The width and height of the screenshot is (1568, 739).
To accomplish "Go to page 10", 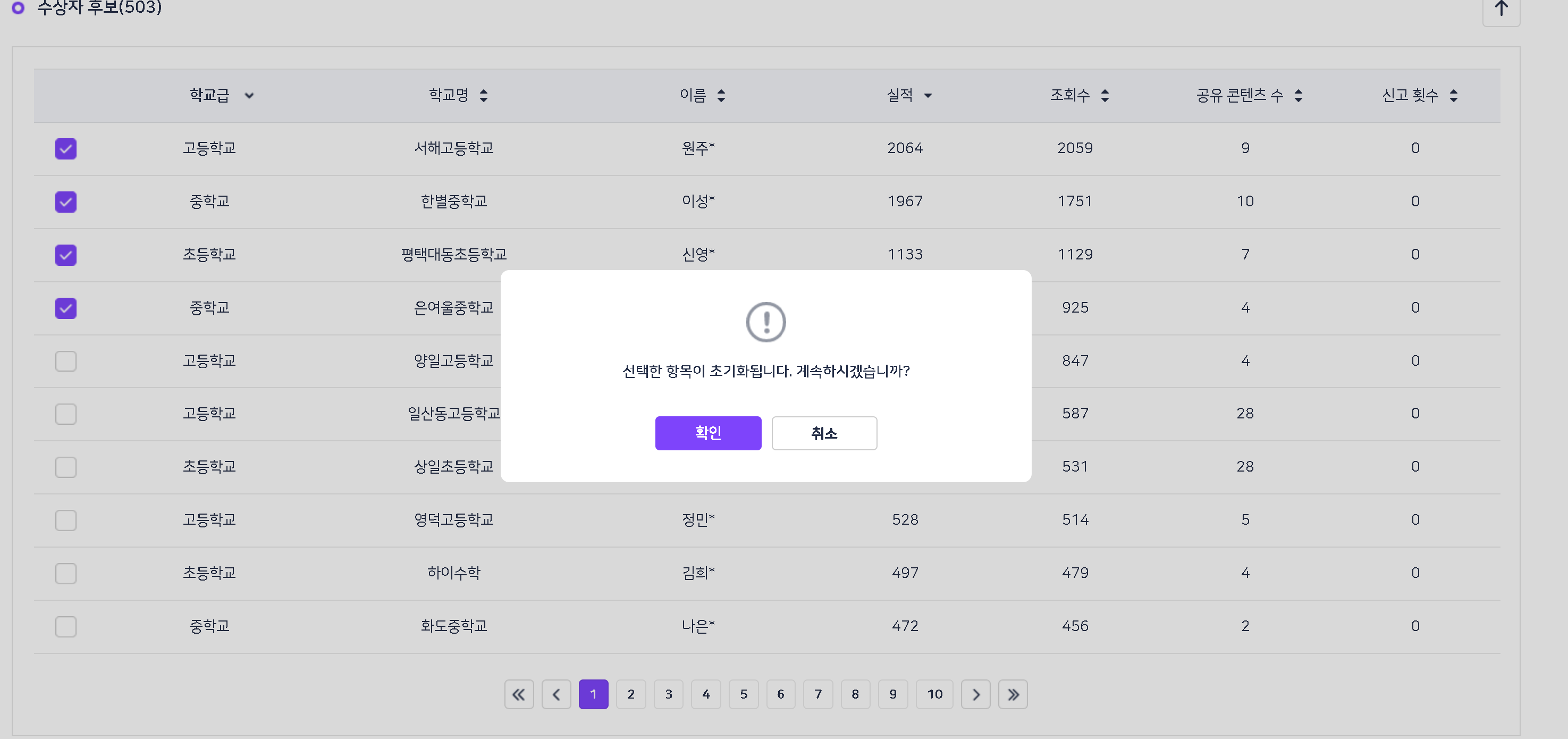I will pos(934,694).
